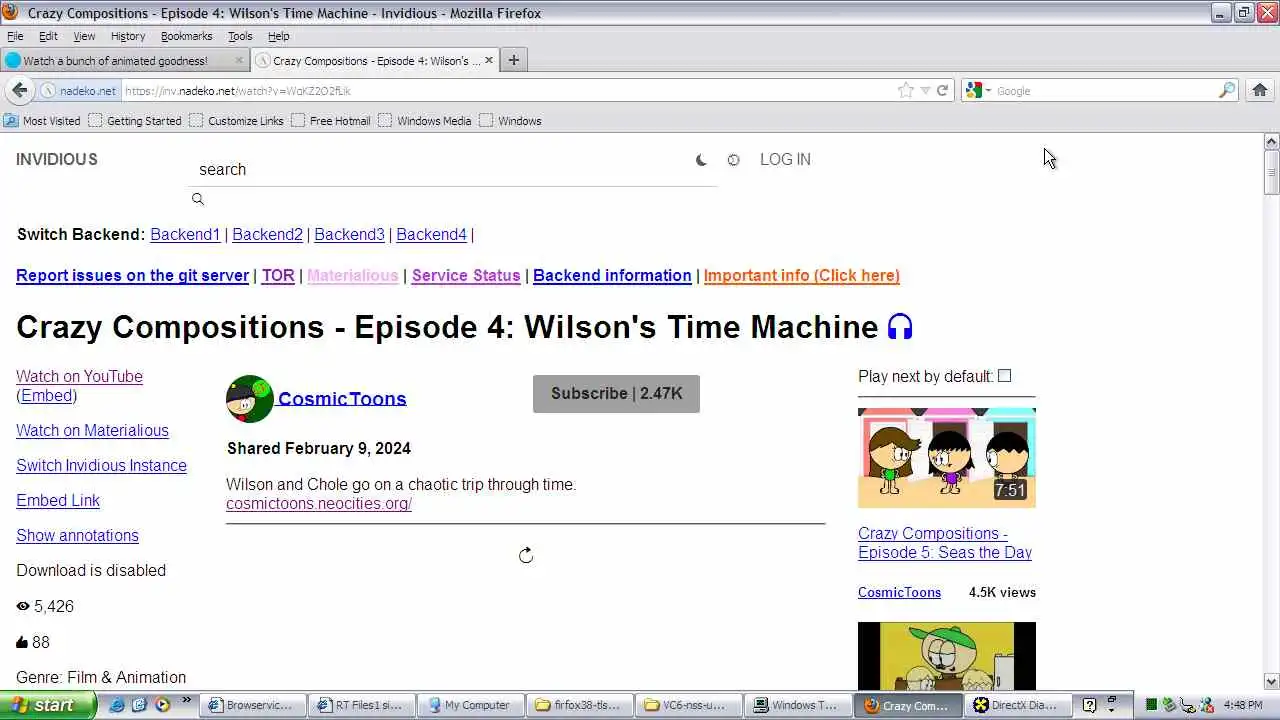1280x720 pixels.
Task: Open the My Computer taskbar button
Action: pos(469,705)
